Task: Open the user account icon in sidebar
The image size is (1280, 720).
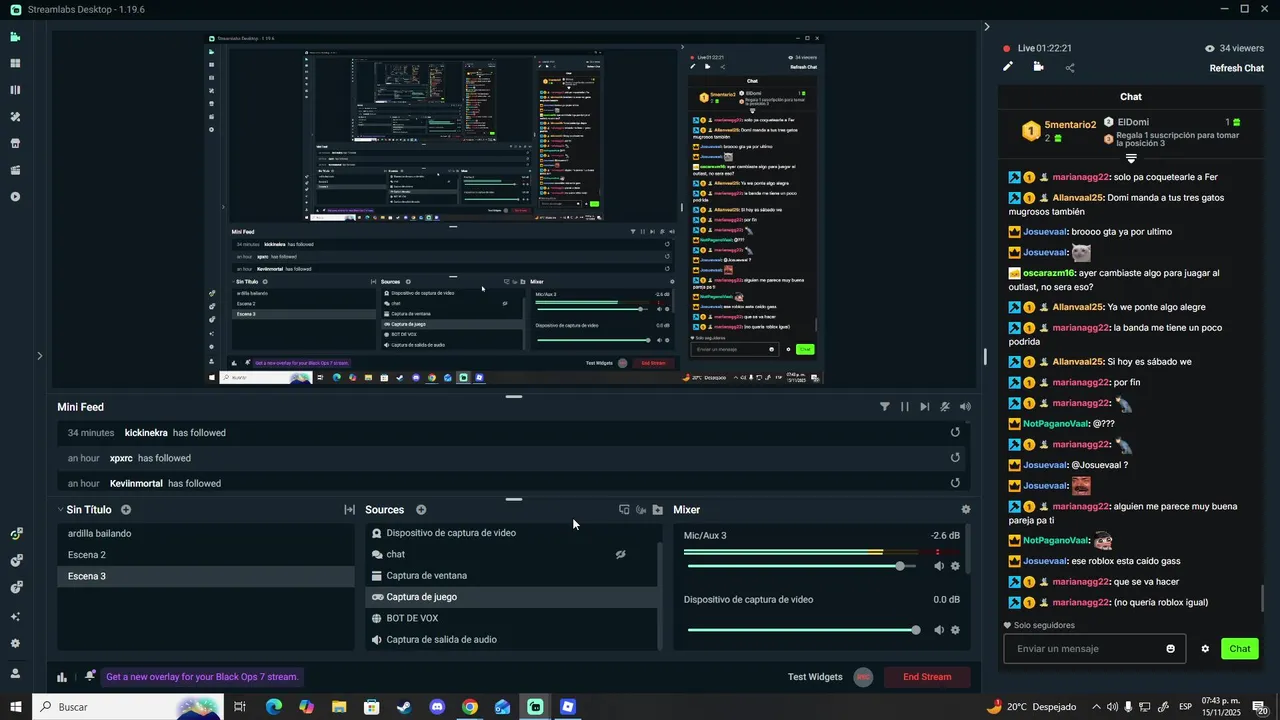Action: tap(15, 673)
